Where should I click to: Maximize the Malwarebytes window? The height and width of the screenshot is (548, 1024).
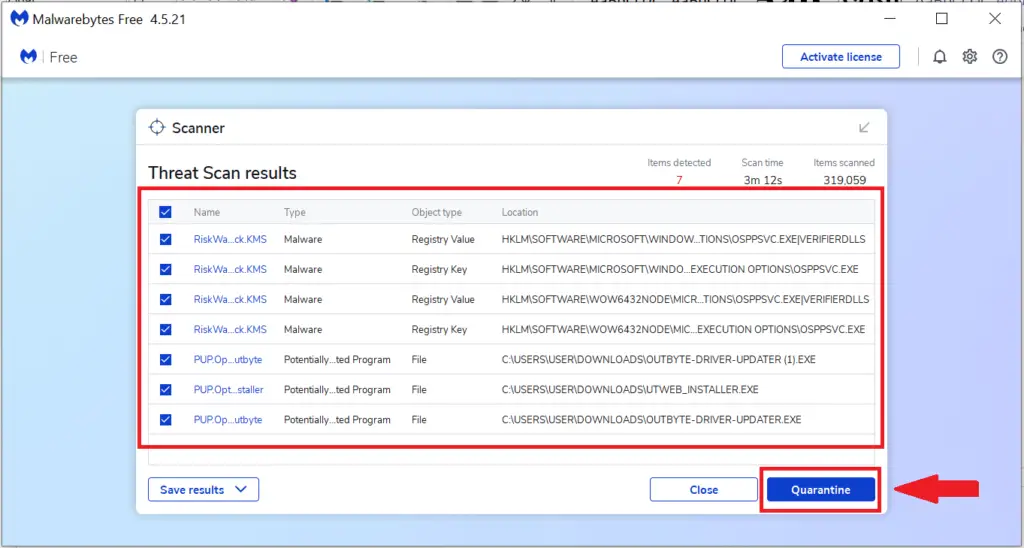point(942,19)
